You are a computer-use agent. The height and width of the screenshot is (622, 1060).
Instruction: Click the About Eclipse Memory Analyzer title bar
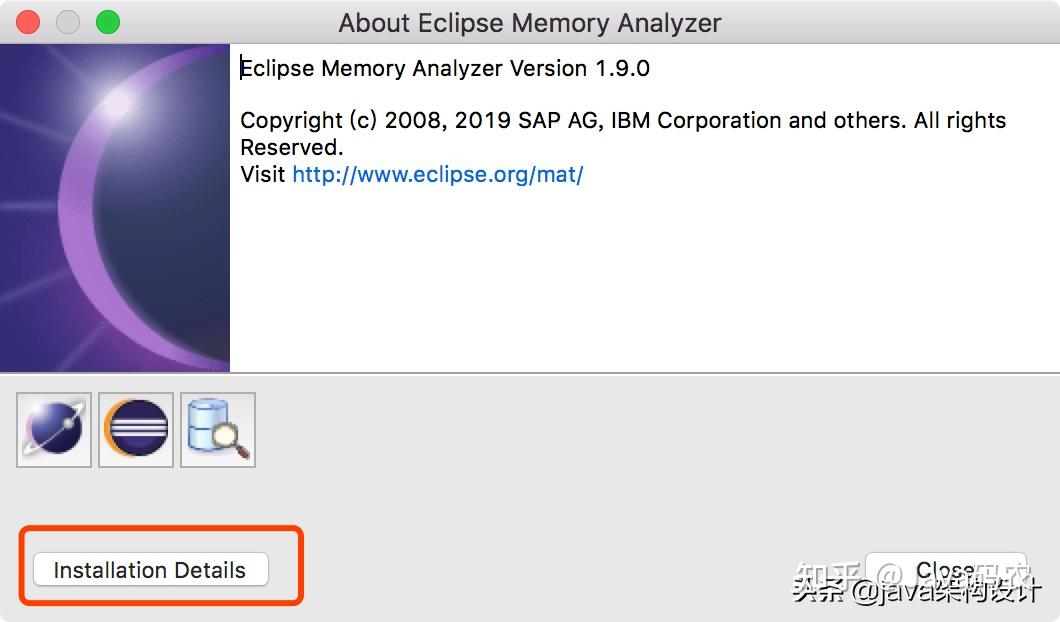pos(530,22)
